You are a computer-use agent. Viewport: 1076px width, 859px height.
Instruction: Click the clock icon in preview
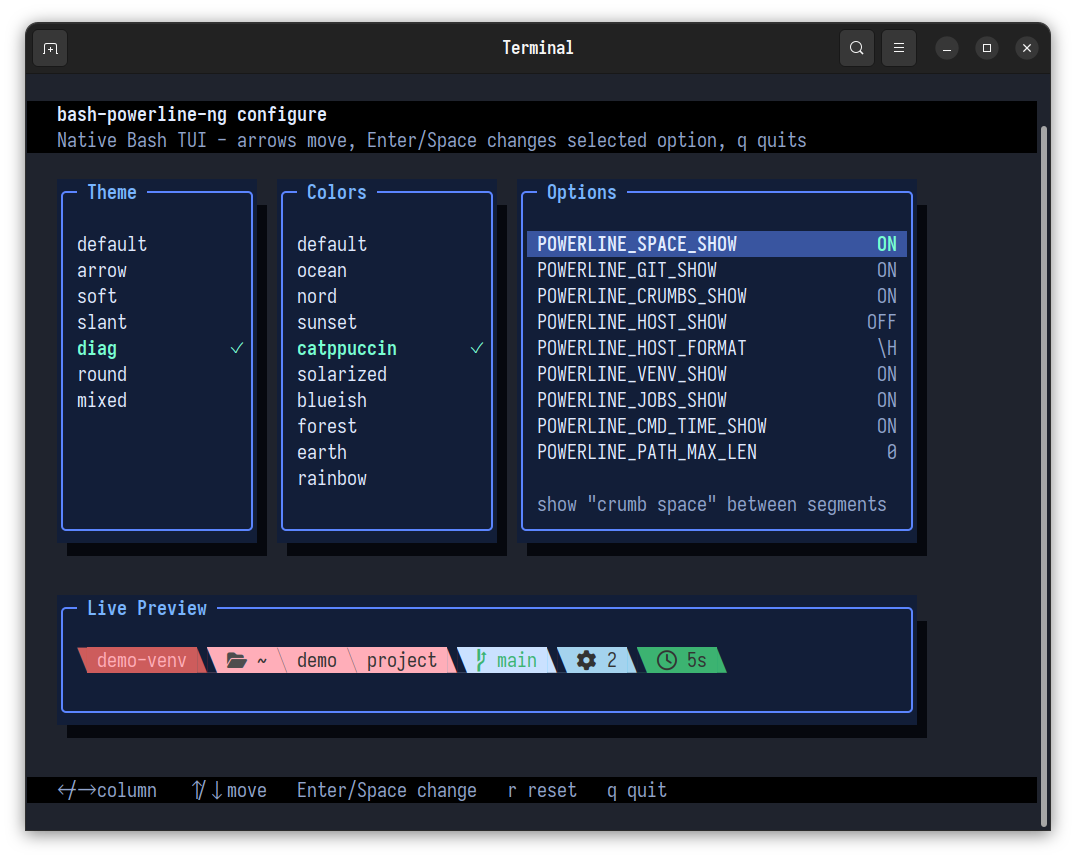(666, 660)
